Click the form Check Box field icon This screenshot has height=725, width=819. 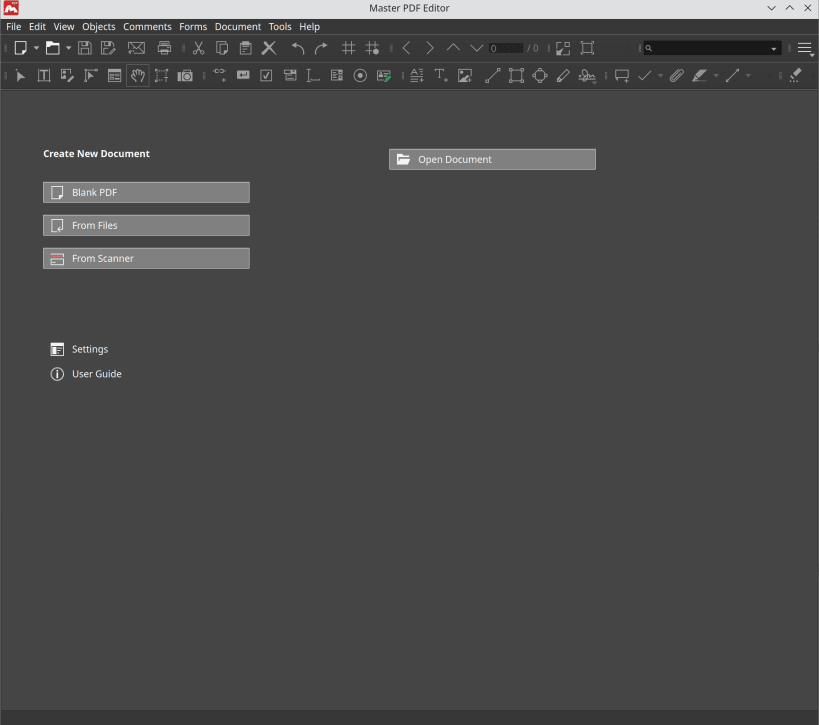[266, 76]
